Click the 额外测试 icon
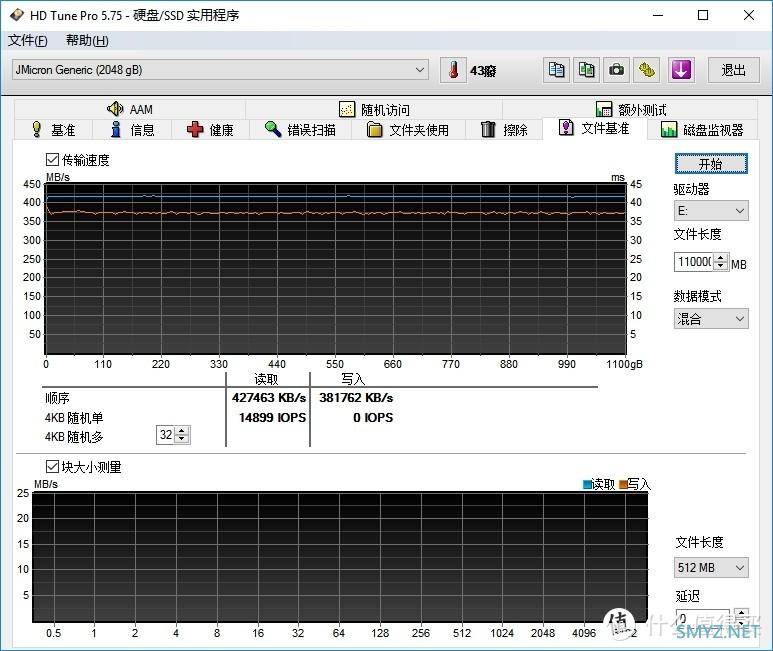The width and height of the screenshot is (773, 651). (603, 109)
